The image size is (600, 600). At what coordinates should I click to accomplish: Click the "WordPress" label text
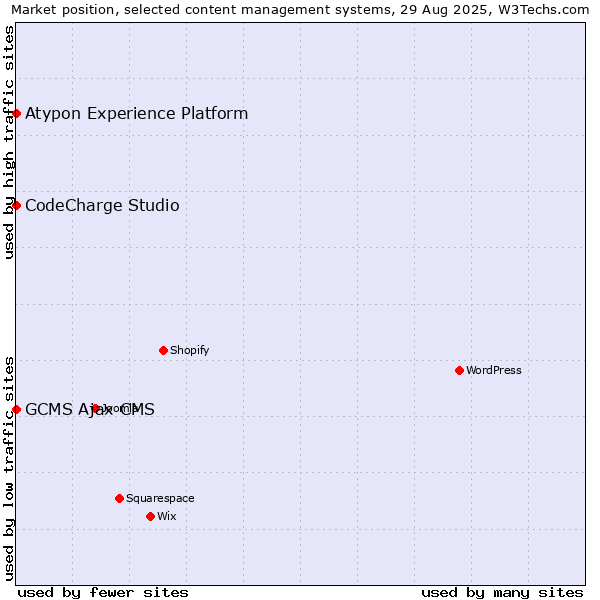point(494,370)
